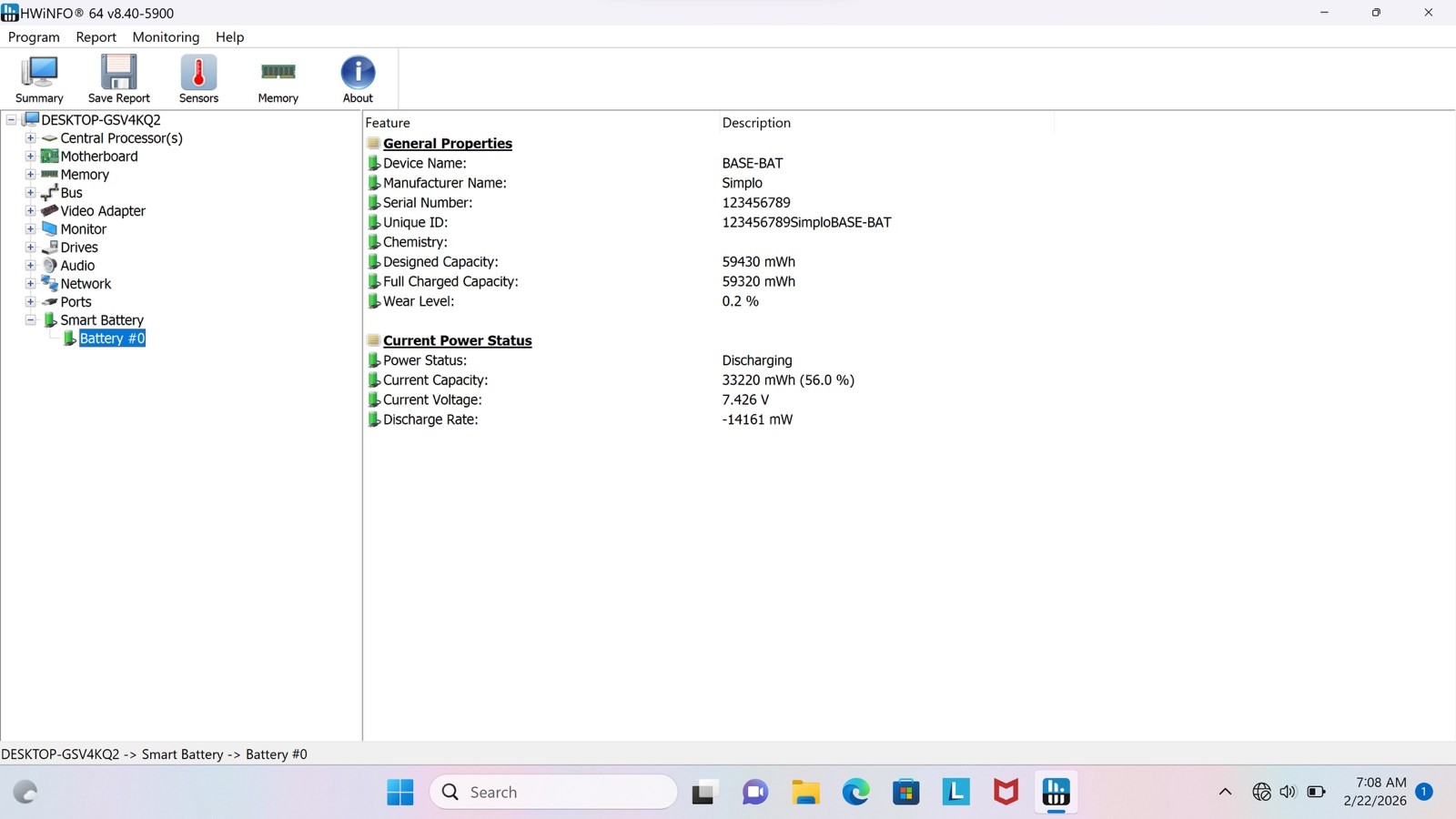Viewport: 1456px width, 819px height.
Task: Click the 123456789SimploBASE-BAT value
Action: [x=806, y=222]
